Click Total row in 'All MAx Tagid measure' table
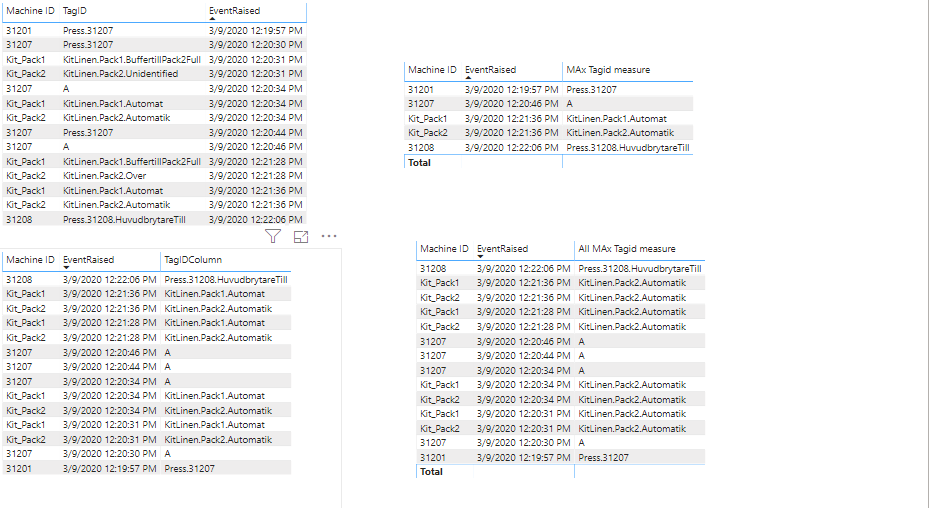 click(x=560, y=472)
